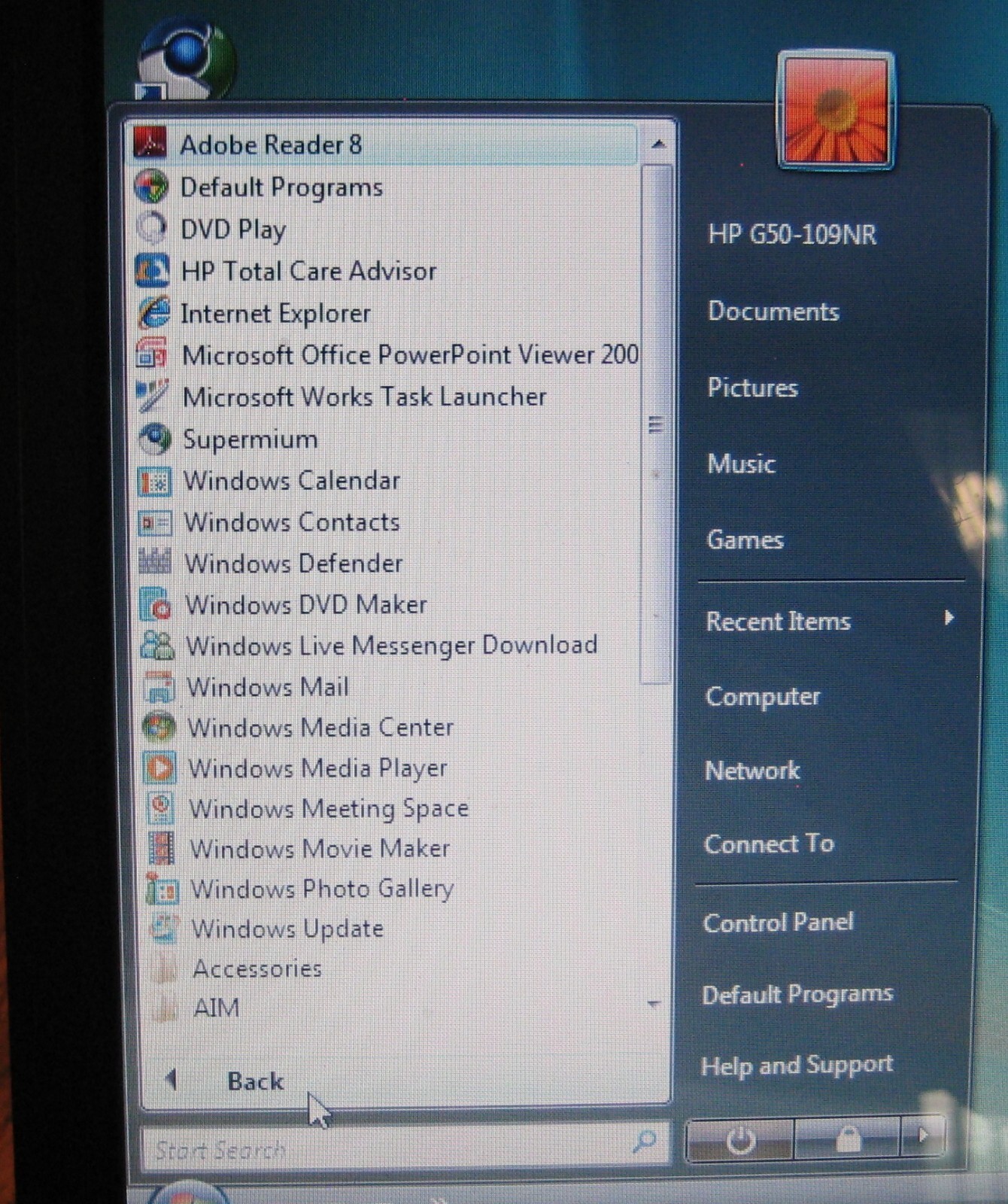
Task: Open Windows Contacts icon
Action: [x=156, y=521]
